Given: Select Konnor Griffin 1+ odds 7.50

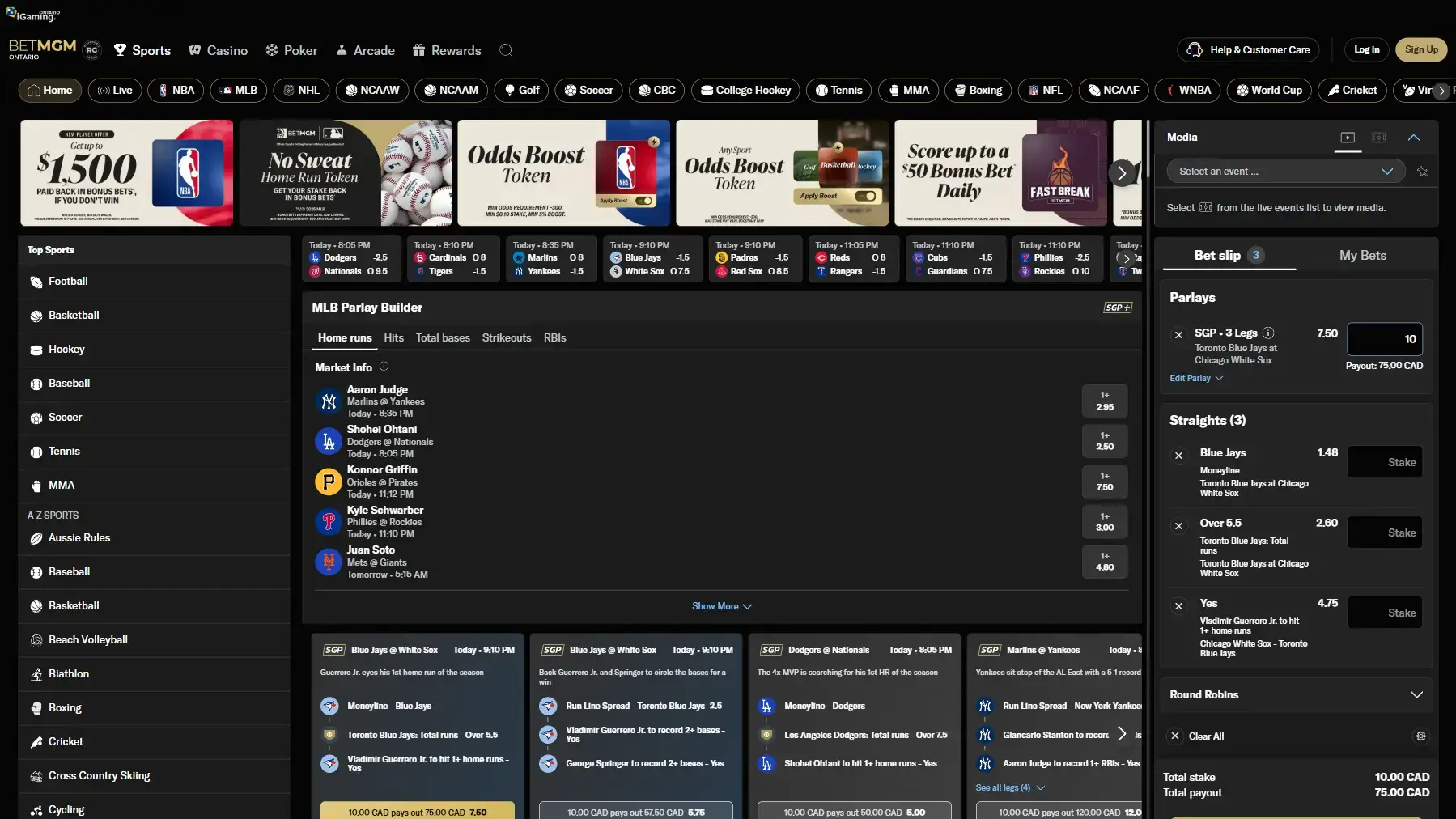Looking at the screenshot, I should tap(1104, 482).
